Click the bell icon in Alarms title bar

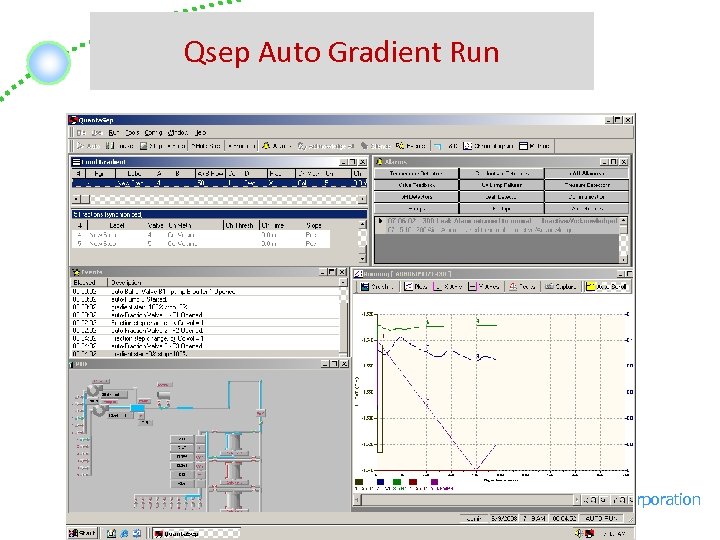tap(380, 162)
